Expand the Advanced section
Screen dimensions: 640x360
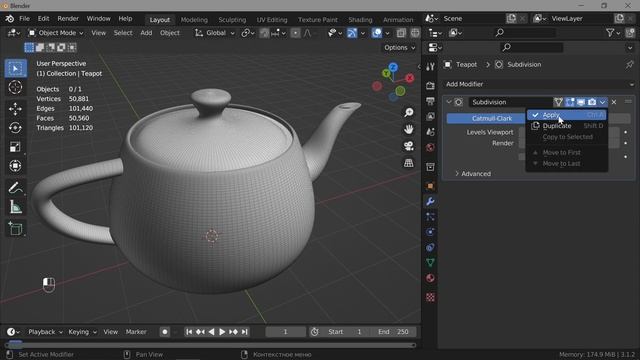point(473,174)
